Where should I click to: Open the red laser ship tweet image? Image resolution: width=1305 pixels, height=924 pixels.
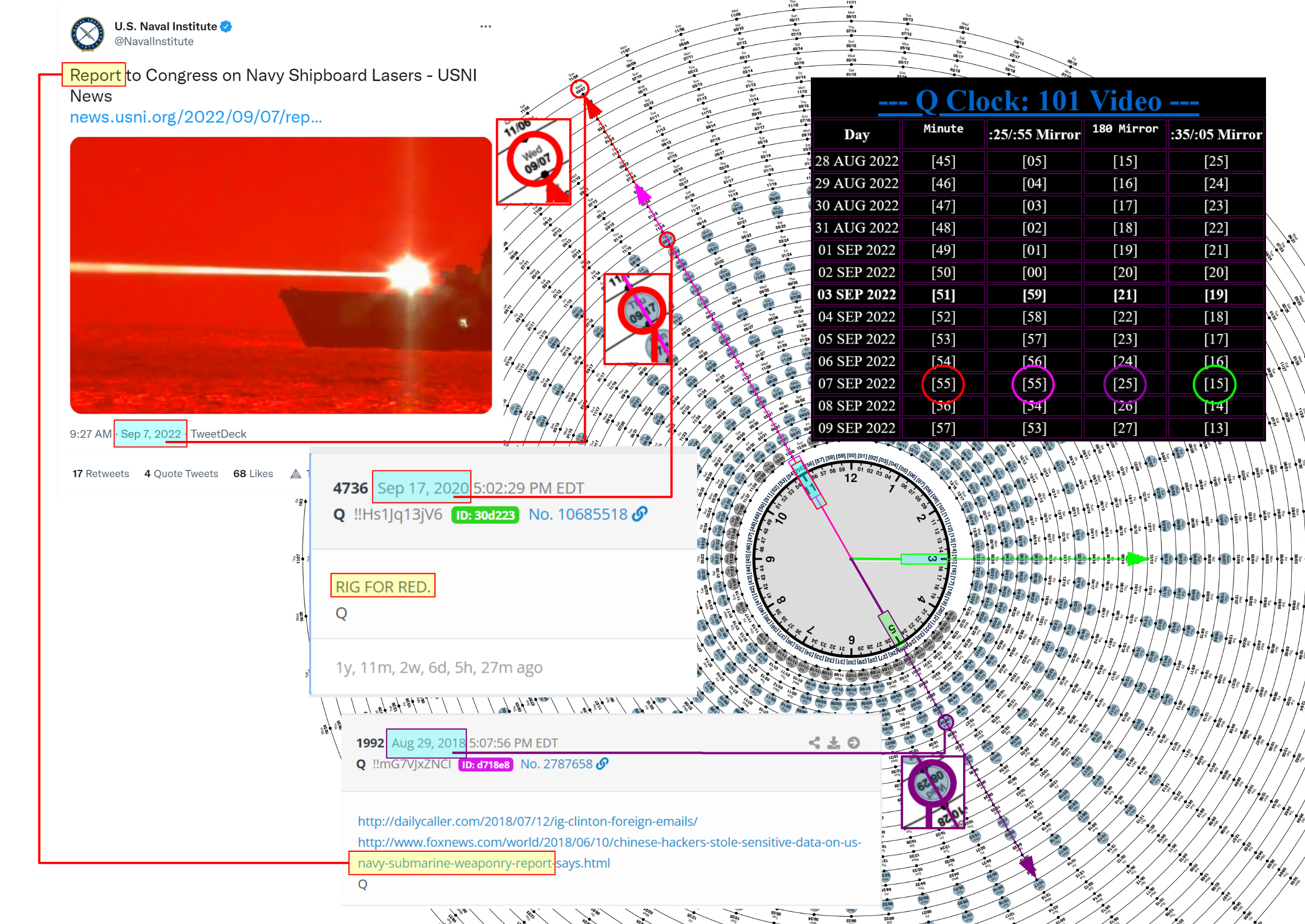click(281, 275)
